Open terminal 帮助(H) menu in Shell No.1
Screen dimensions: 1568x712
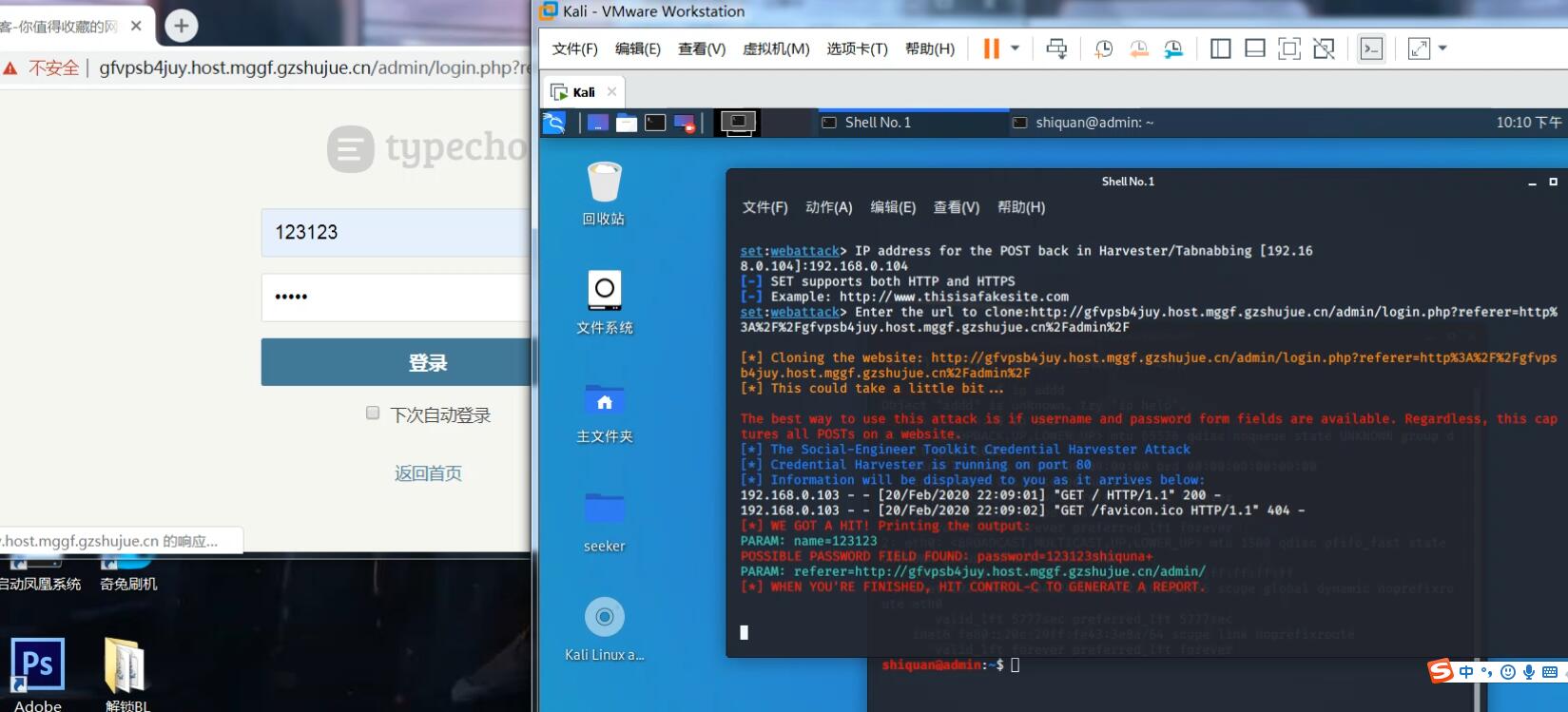click(1020, 207)
